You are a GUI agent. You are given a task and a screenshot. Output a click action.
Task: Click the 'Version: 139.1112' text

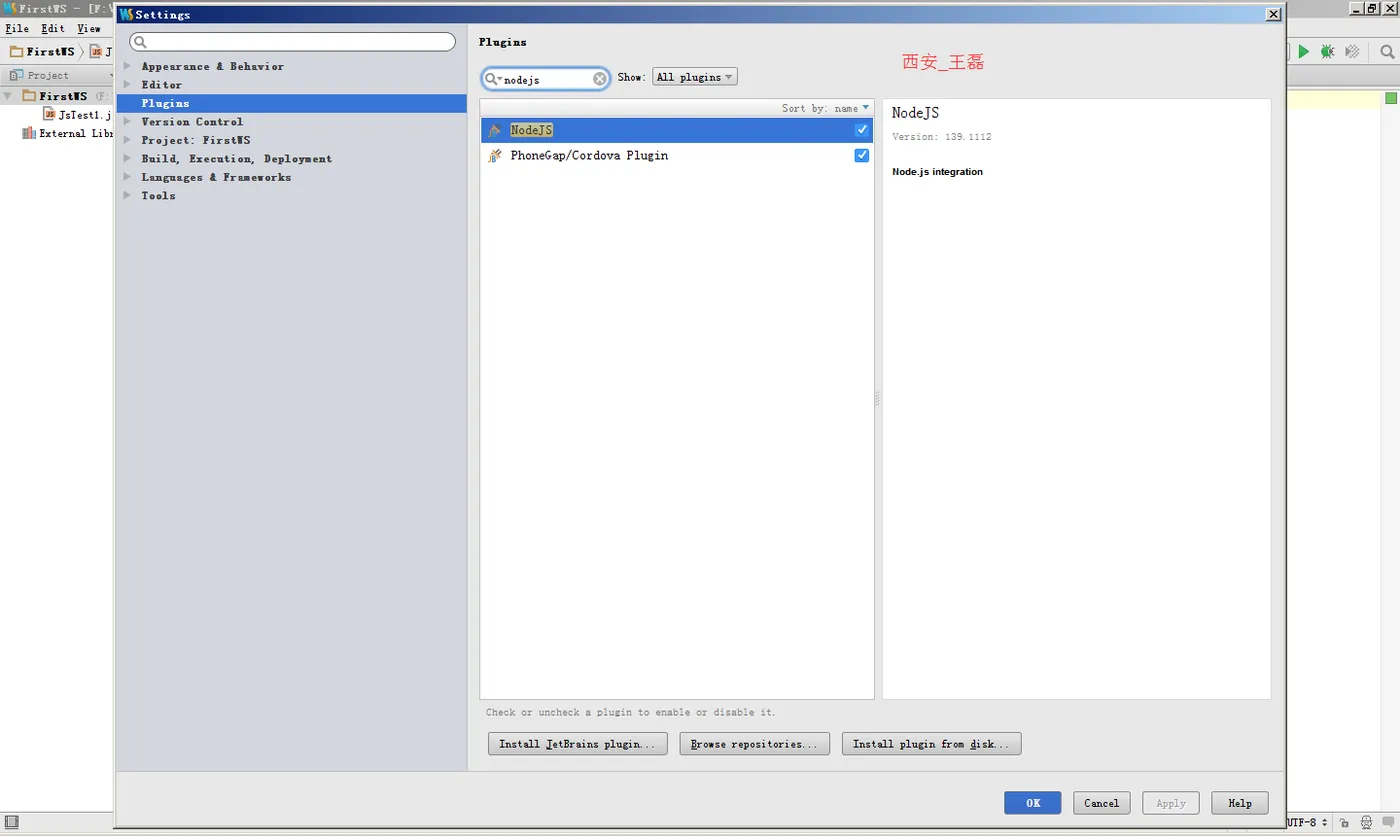(942, 137)
